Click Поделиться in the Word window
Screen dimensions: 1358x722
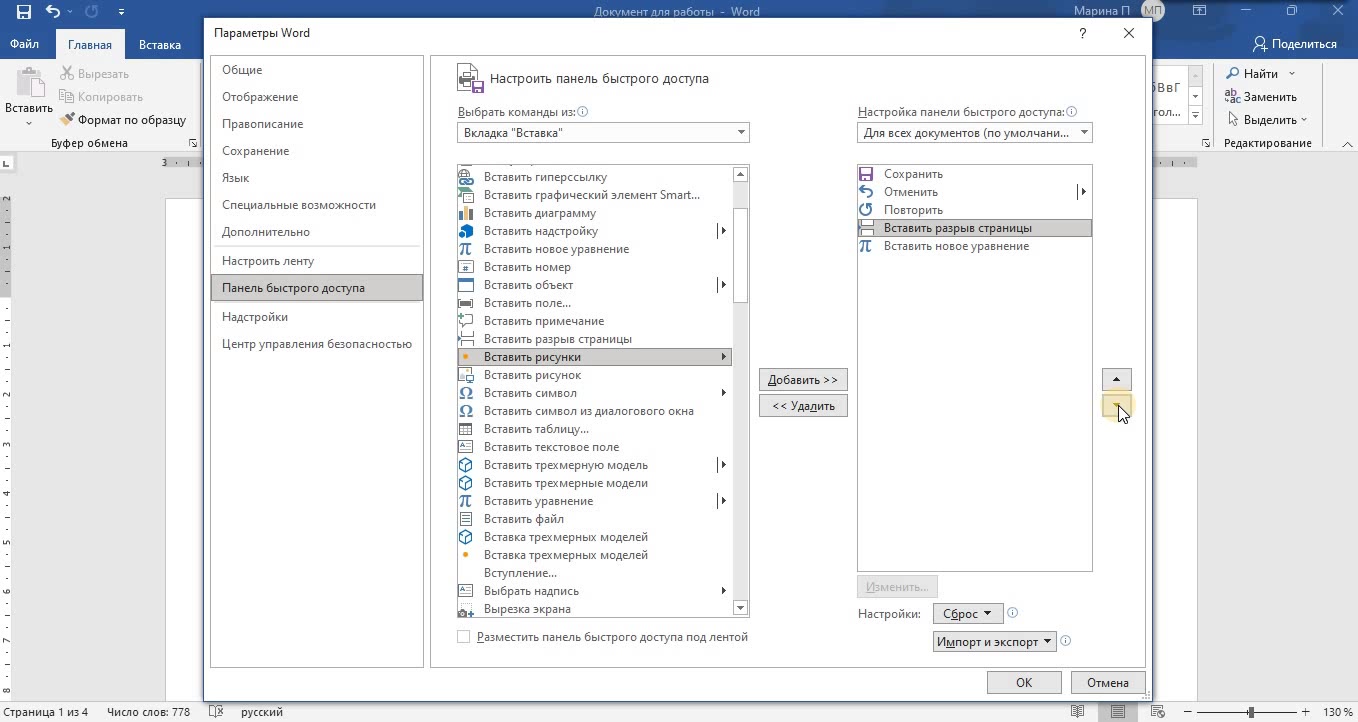pyautogui.click(x=1295, y=44)
